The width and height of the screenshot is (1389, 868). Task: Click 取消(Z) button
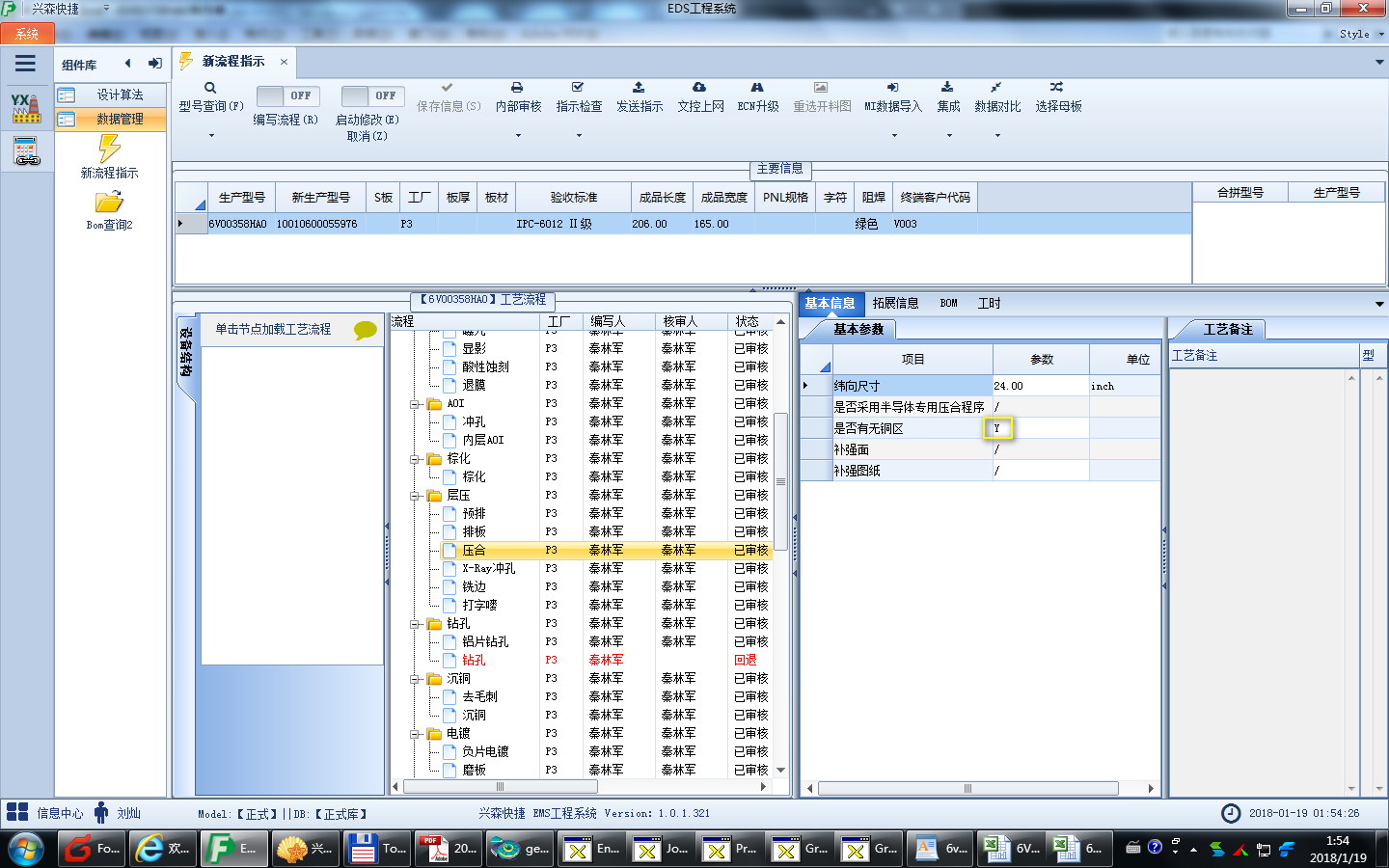(x=368, y=136)
